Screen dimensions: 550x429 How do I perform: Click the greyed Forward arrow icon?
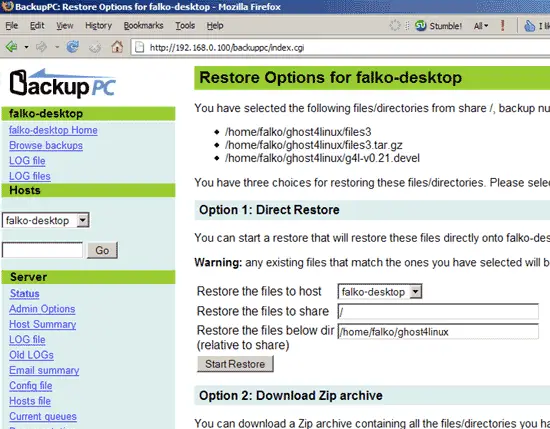[x=41, y=47]
